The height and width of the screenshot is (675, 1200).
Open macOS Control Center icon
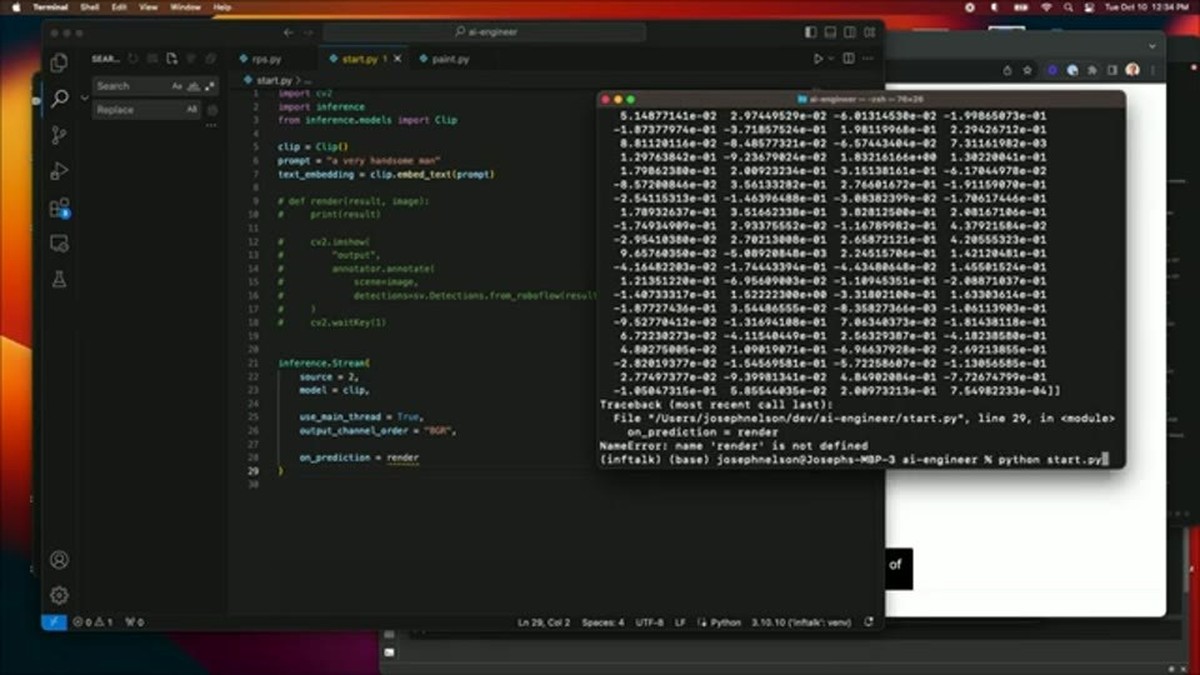tap(1088, 7)
